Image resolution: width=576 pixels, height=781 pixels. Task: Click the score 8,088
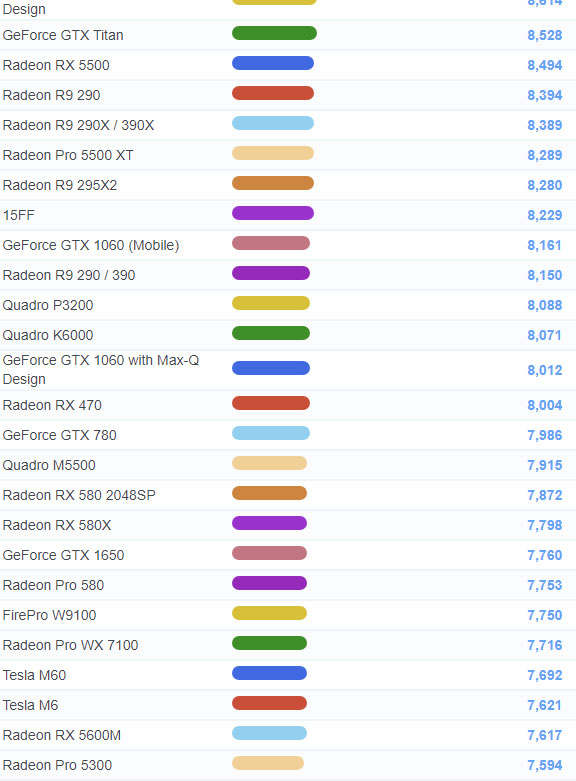[545, 305]
